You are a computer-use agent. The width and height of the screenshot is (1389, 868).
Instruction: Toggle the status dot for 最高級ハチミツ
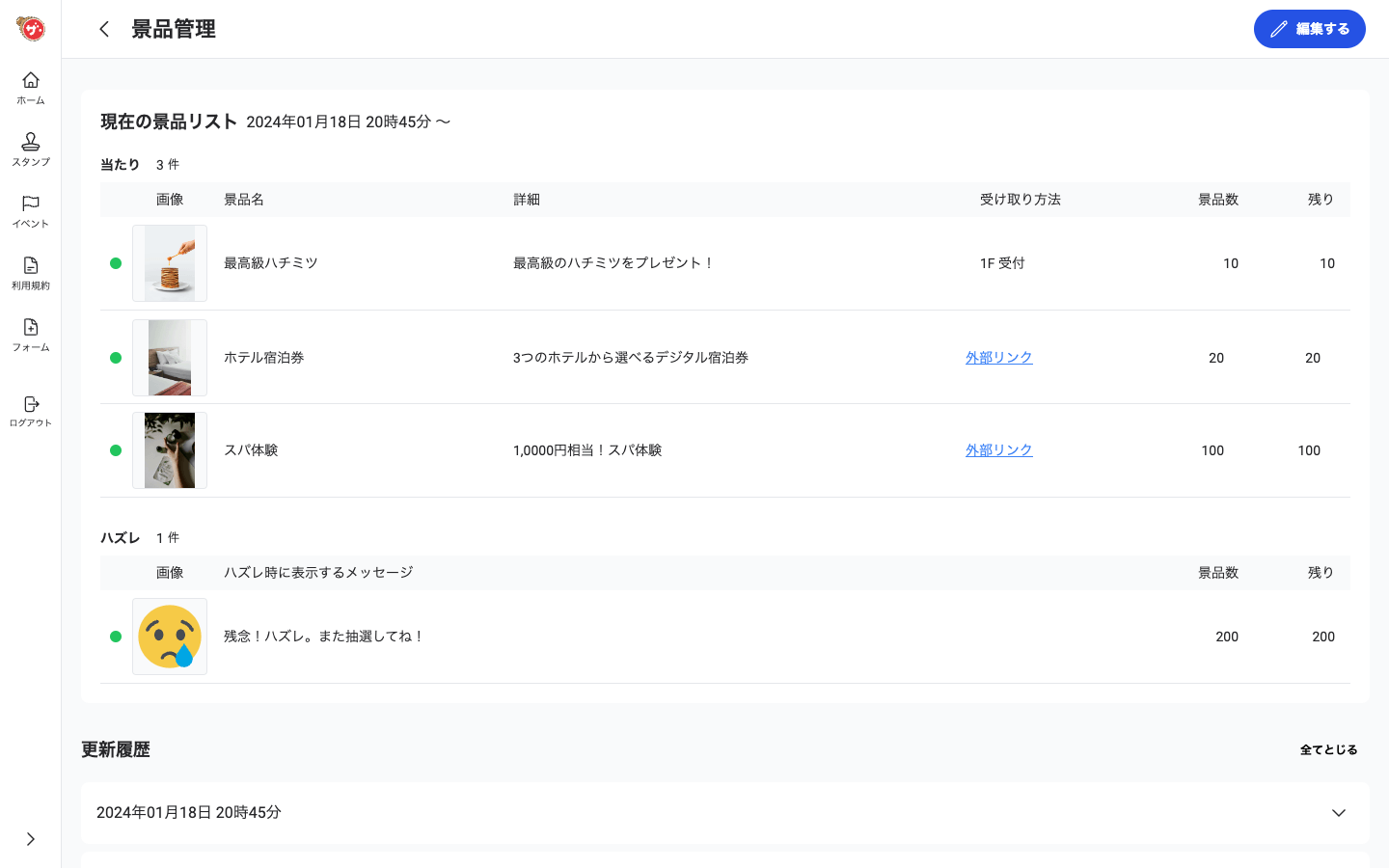116,263
